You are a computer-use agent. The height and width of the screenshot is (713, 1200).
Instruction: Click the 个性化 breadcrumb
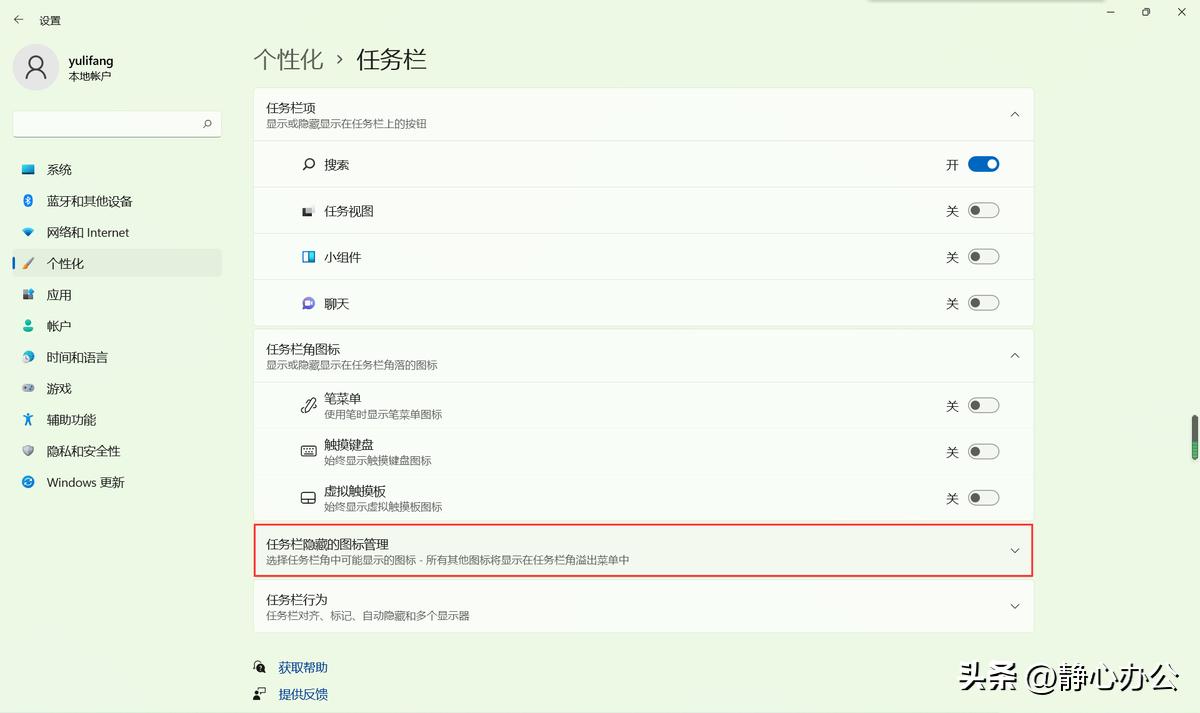tap(289, 59)
